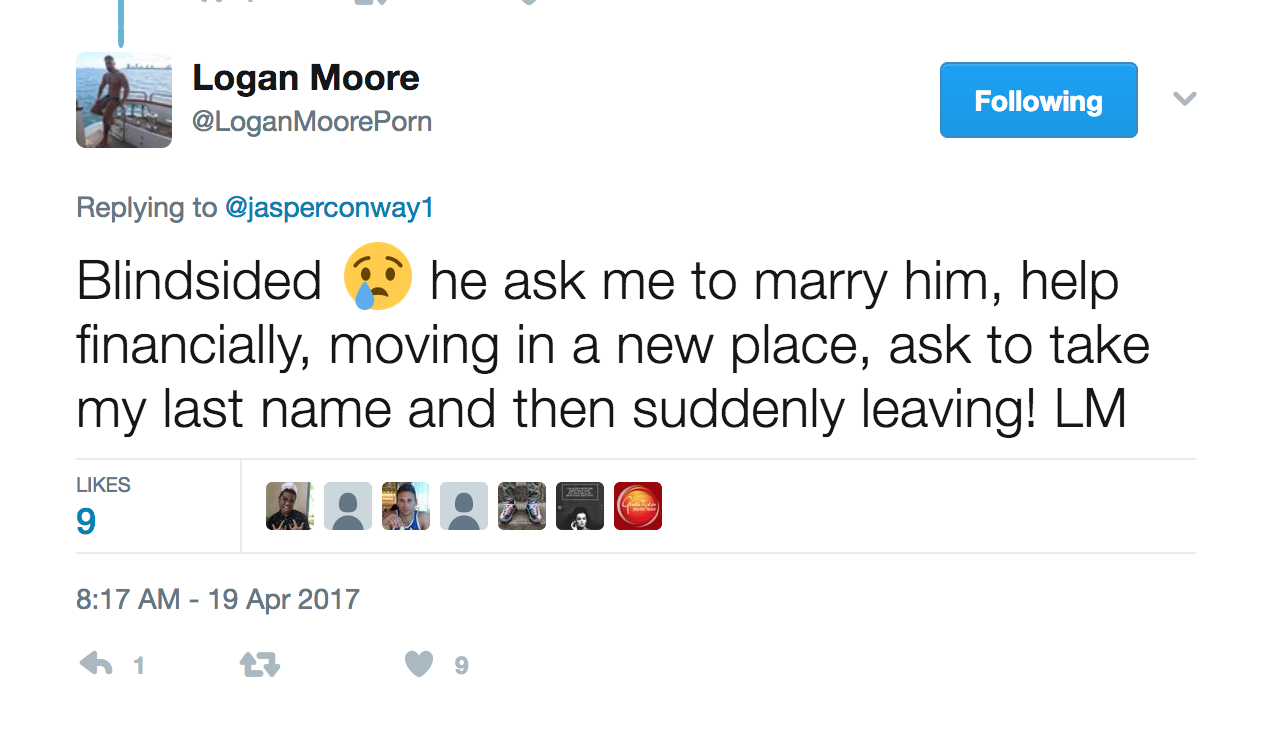This screenshot has width=1270, height=730.
Task: Click the like count 9 beside heart
Action: point(461,665)
